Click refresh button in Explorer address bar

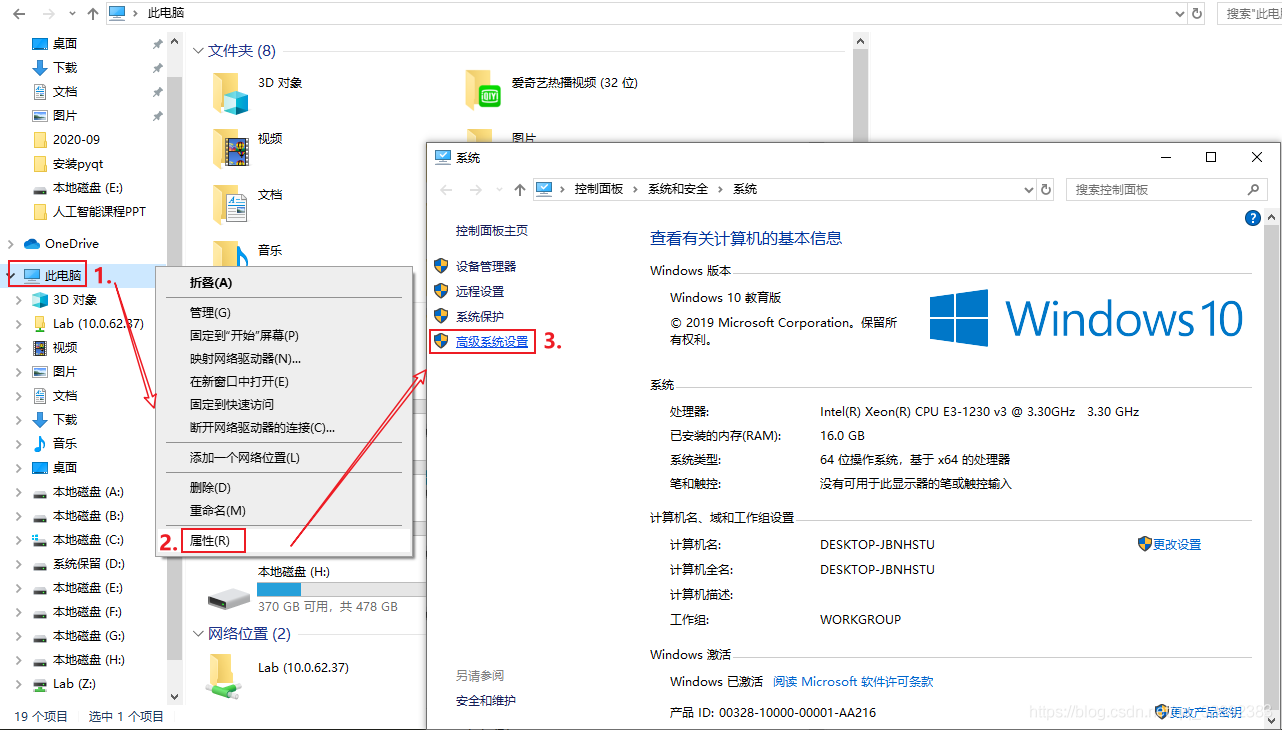pos(1197,13)
